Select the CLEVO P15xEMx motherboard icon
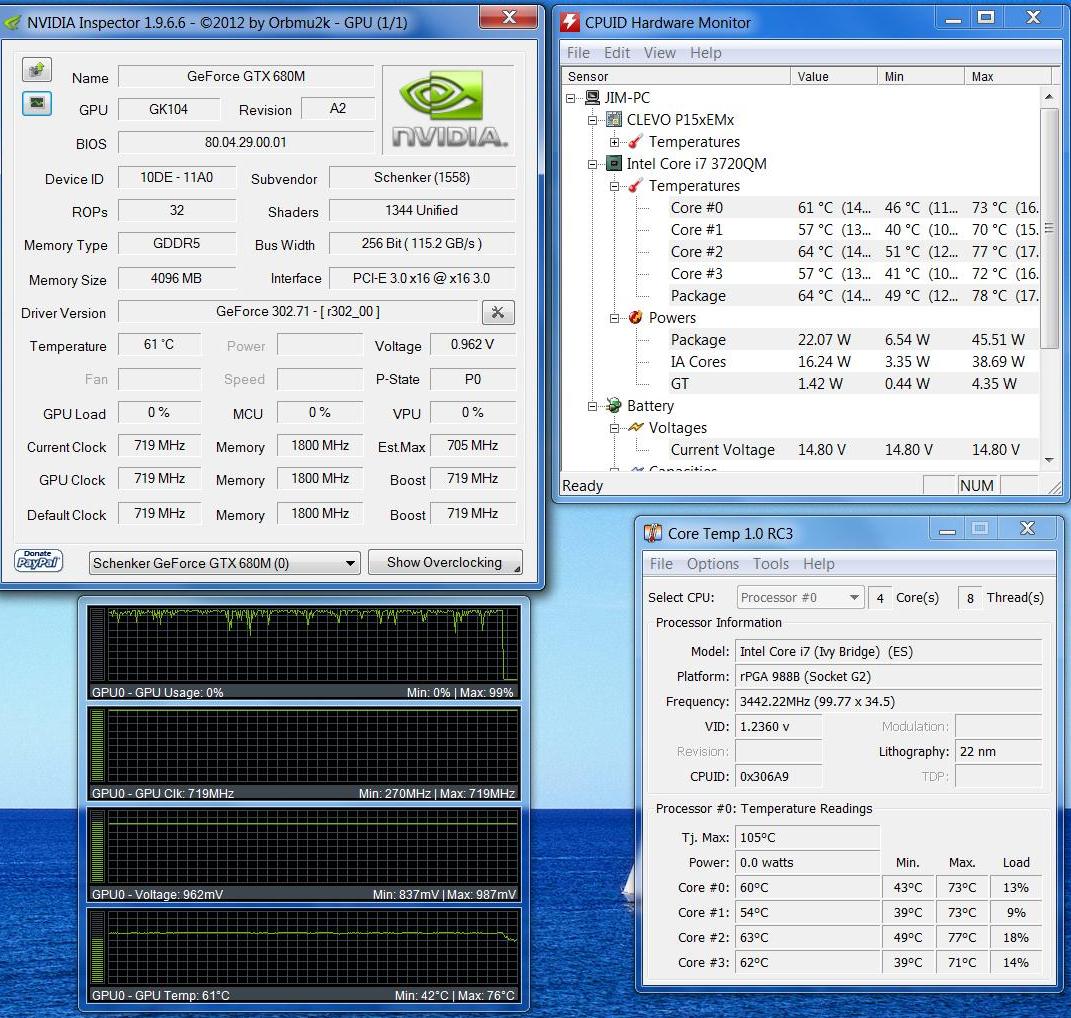This screenshot has height=1018, width=1071. click(614, 120)
